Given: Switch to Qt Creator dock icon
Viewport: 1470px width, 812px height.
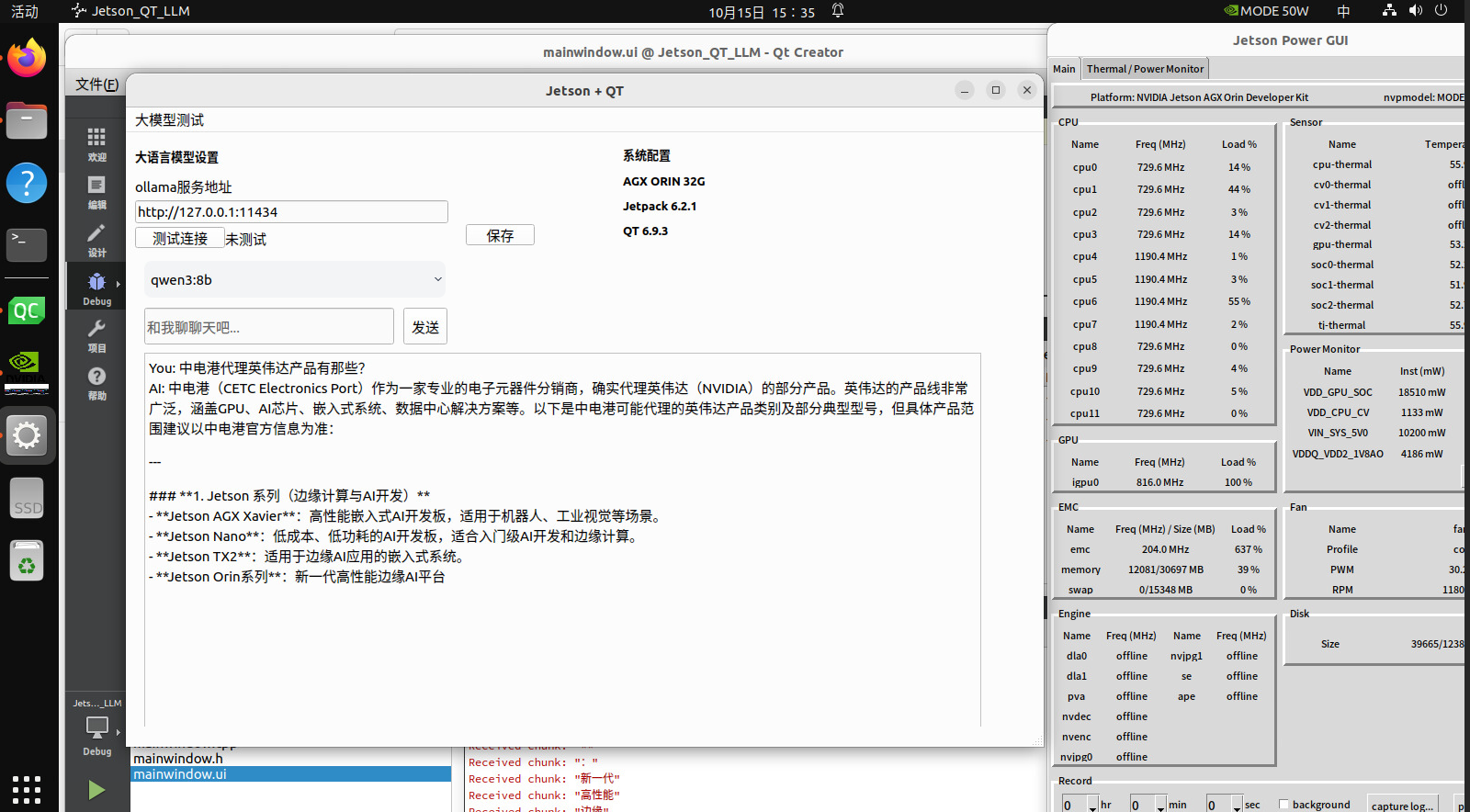Looking at the screenshot, I should coord(27,310).
